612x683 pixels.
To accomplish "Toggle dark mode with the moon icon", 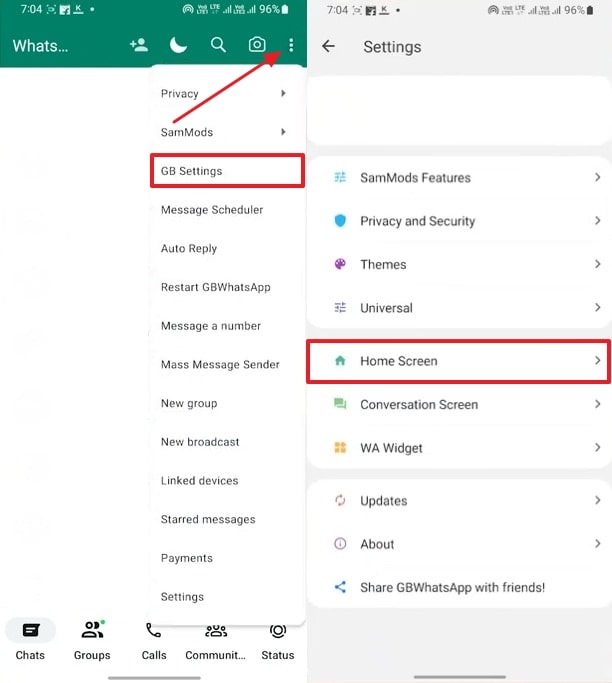I will [178, 45].
